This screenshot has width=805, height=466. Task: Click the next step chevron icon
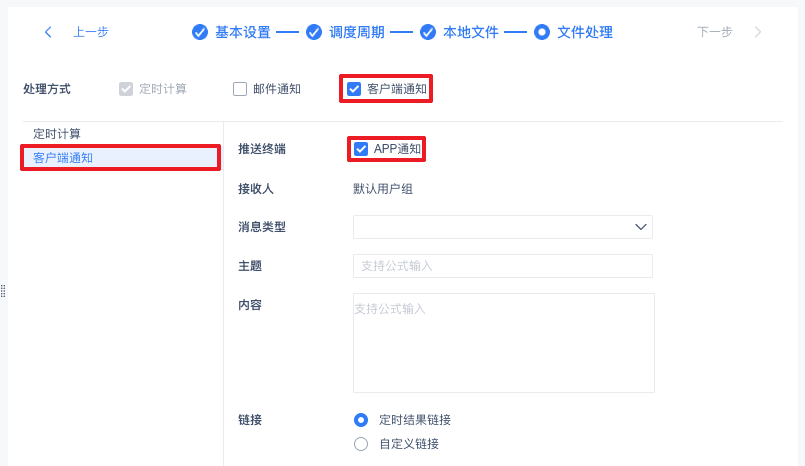(758, 32)
